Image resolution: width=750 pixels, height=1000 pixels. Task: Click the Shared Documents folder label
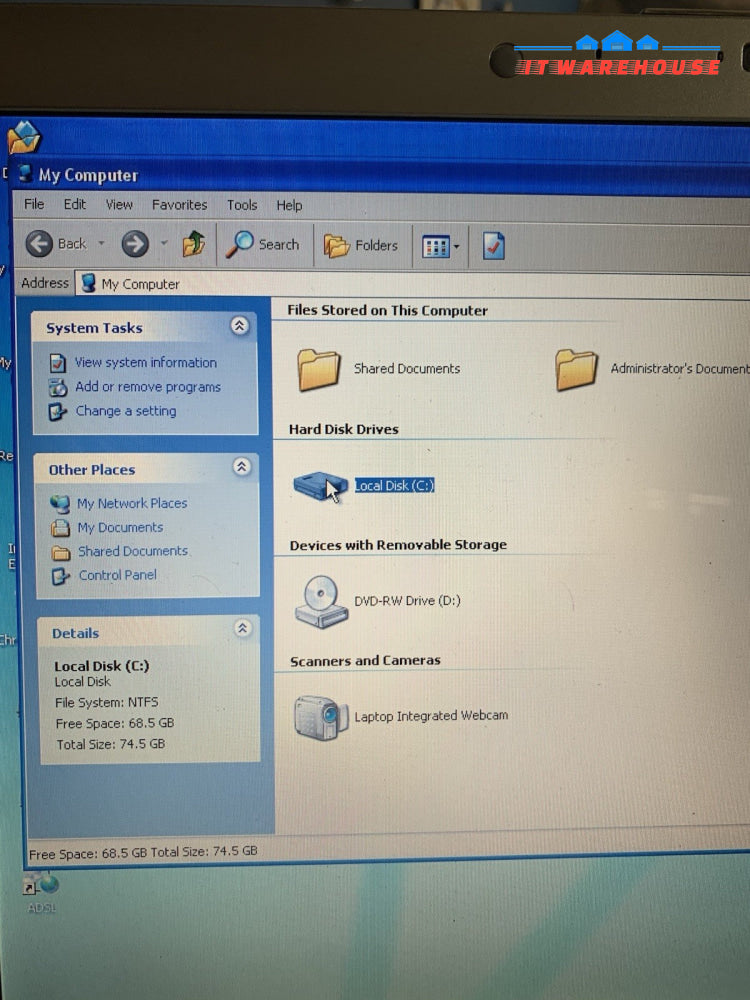(x=407, y=368)
